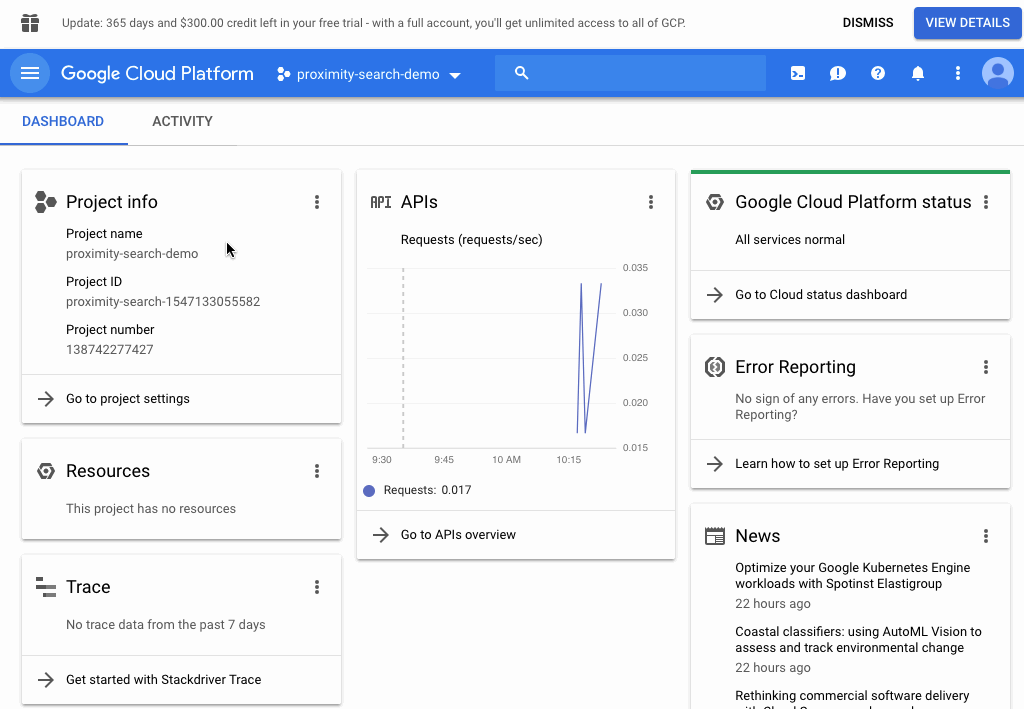
Task: Switch to the Activity tab
Action: pos(182,121)
